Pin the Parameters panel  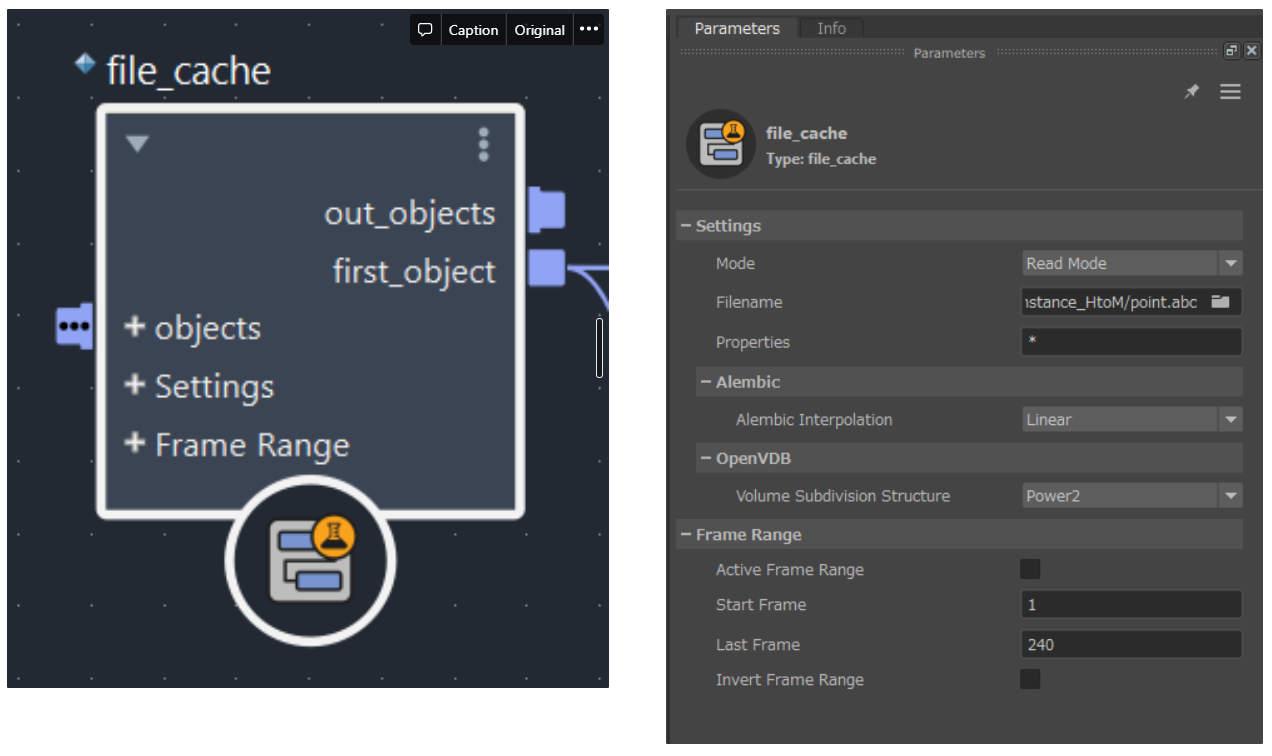tap(1191, 91)
